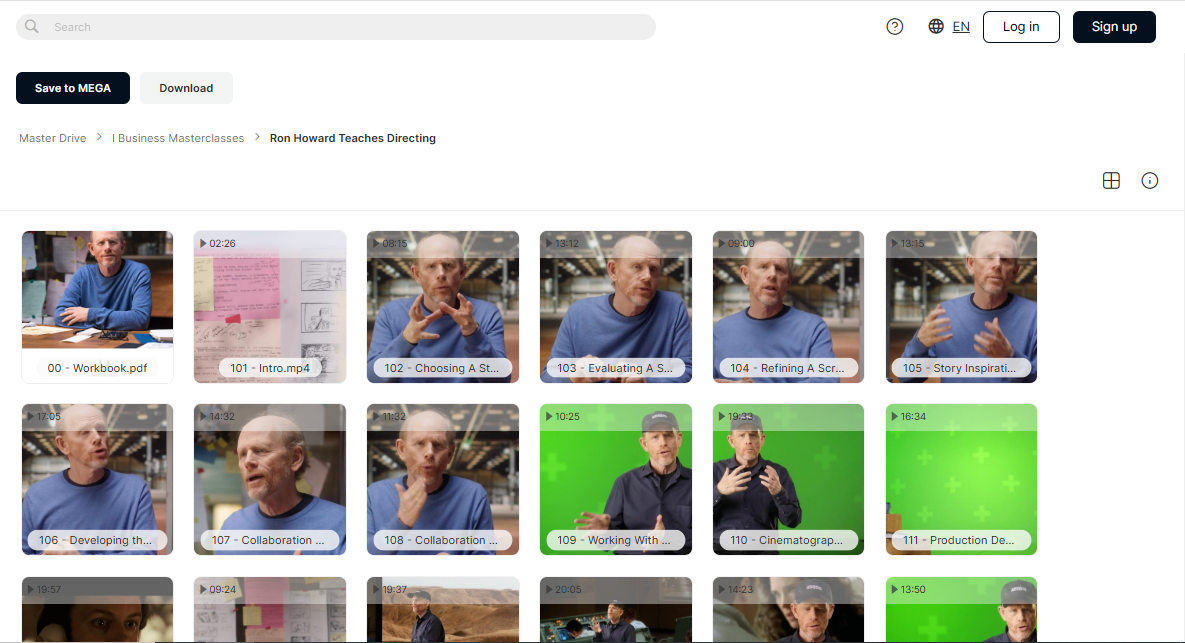Click the 08:15 duration label
Viewport: 1185px width, 643px height.
coord(394,243)
